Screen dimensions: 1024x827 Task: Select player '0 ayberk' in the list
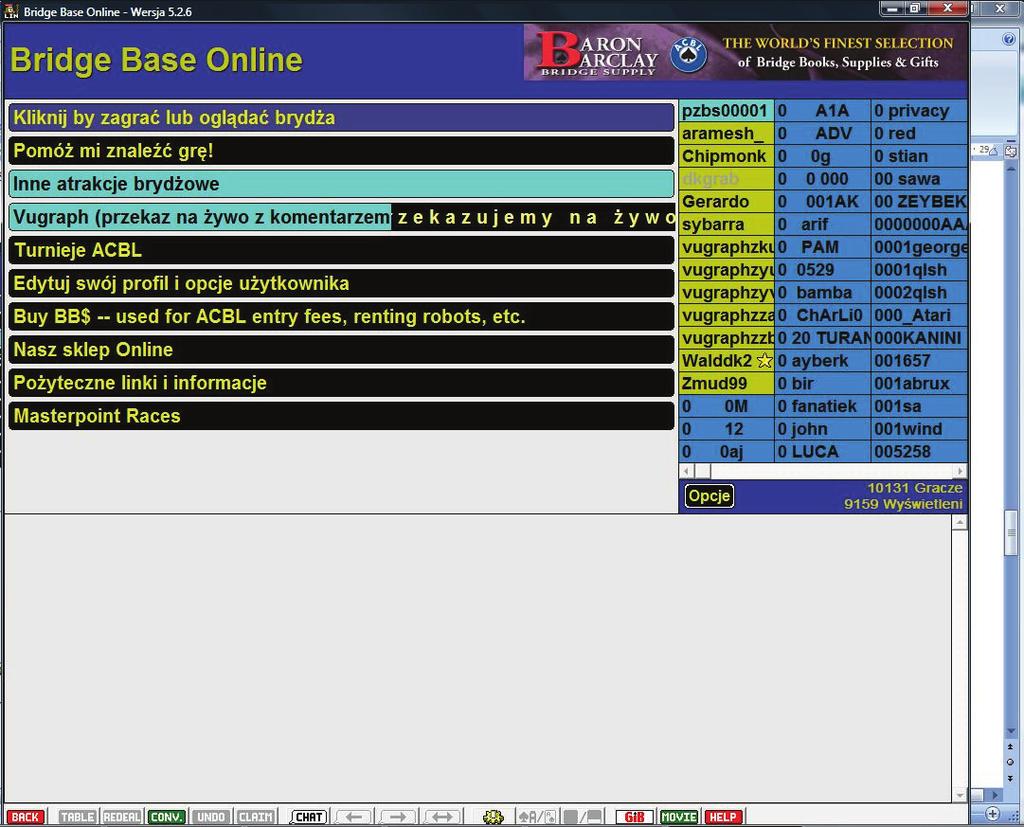coord(823,361)
